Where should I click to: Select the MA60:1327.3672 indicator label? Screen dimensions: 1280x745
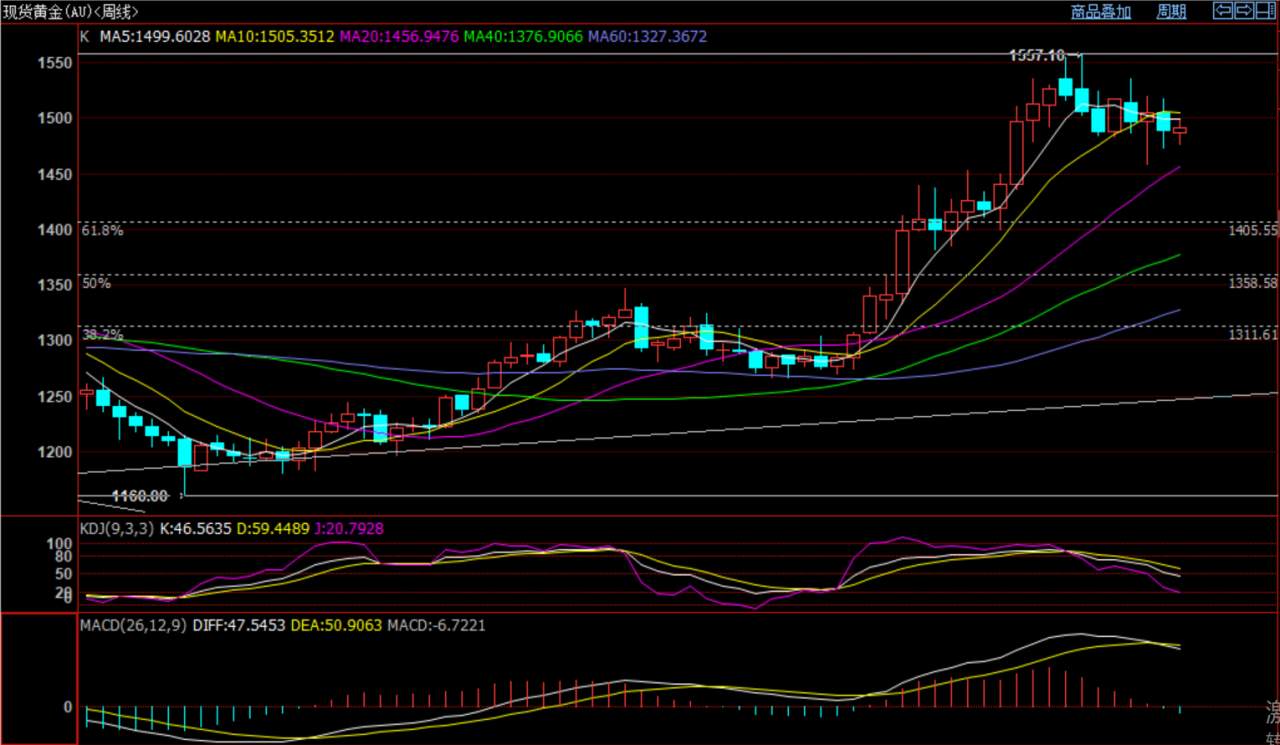point(647,36)
